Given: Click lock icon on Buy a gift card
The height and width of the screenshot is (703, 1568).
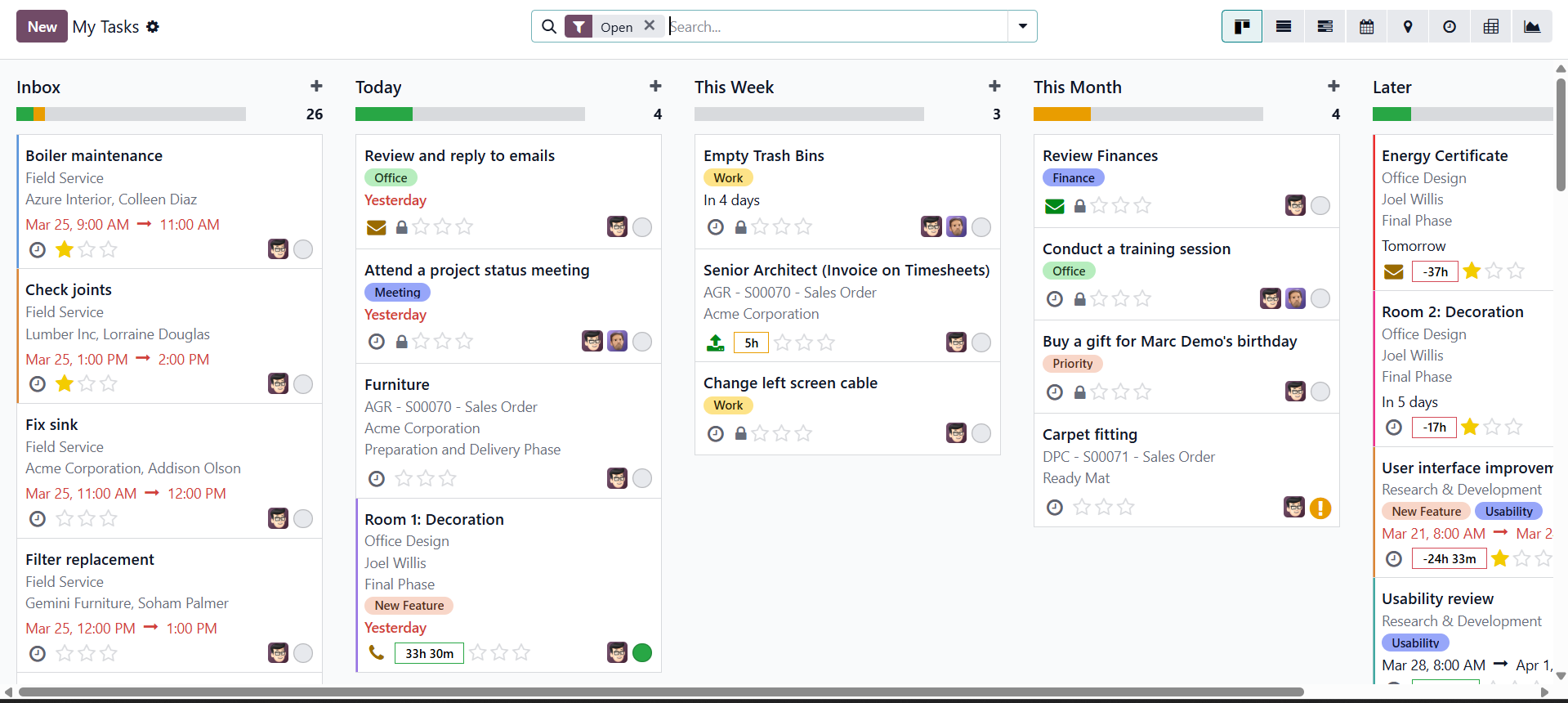Looking at the screenshot, I should (x=1079, y=392).
